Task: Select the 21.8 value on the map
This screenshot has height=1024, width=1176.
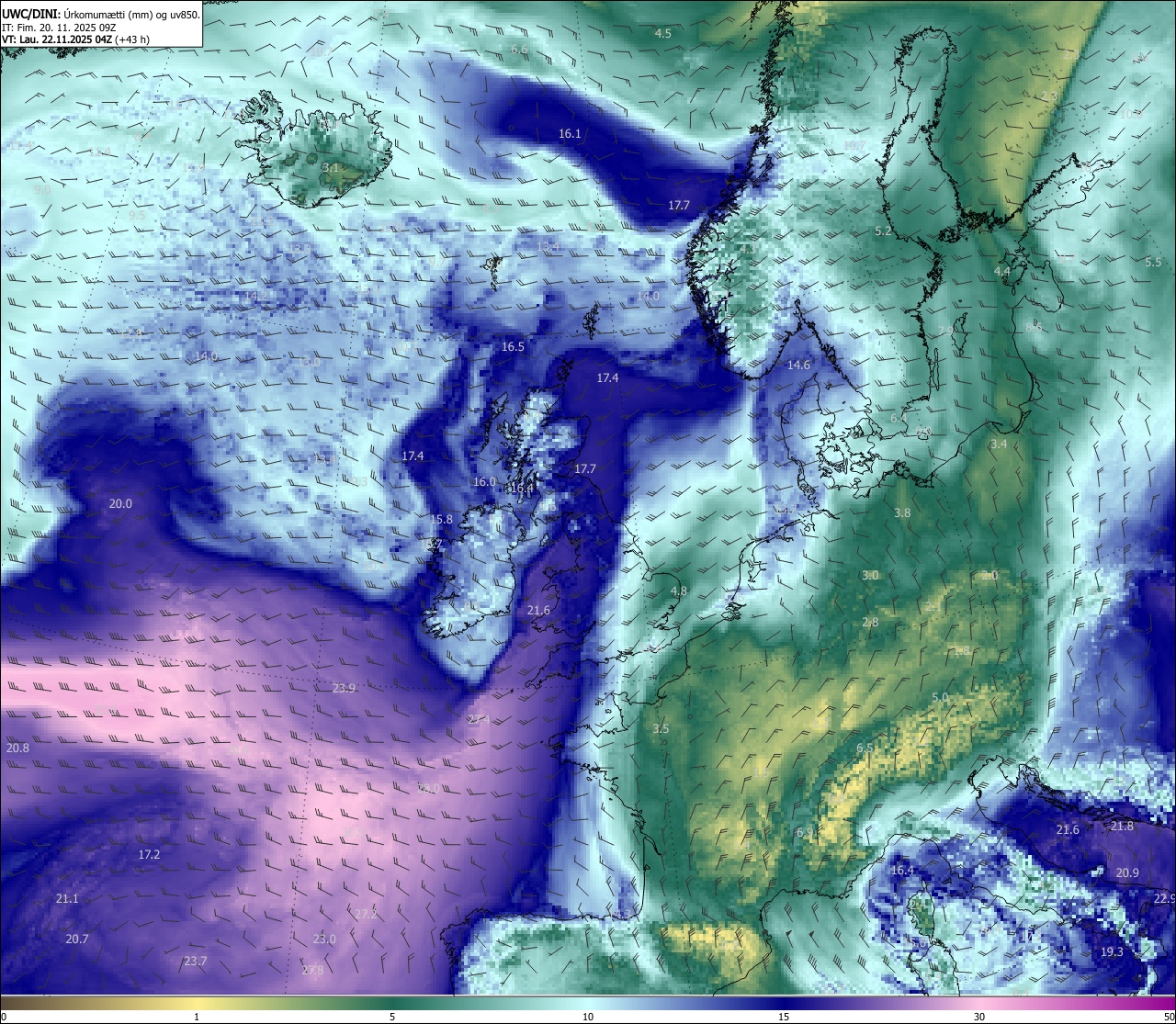Action: point(1122,827)
